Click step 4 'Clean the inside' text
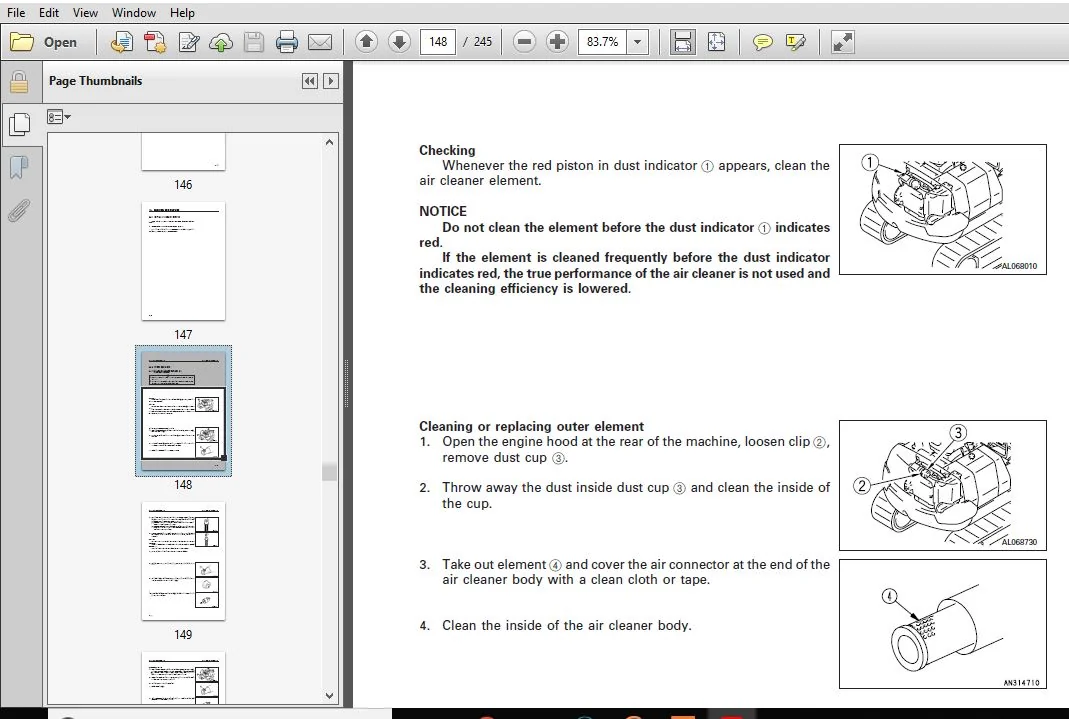 [x=567, y=625]
